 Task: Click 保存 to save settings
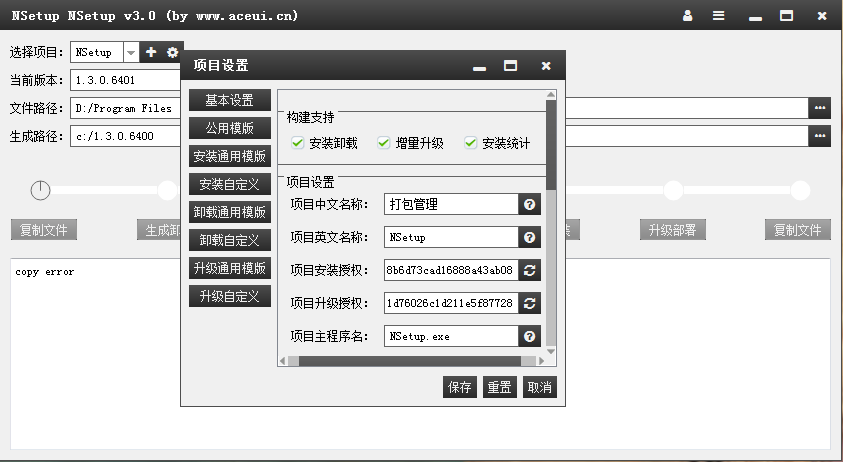460,387
